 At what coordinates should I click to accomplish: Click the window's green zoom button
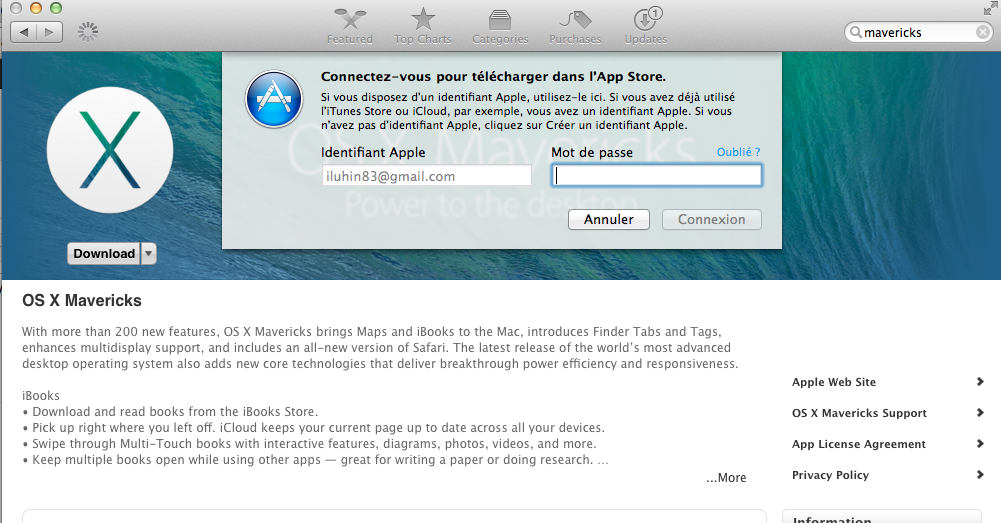pyautogui.click(x=56, y=8)
